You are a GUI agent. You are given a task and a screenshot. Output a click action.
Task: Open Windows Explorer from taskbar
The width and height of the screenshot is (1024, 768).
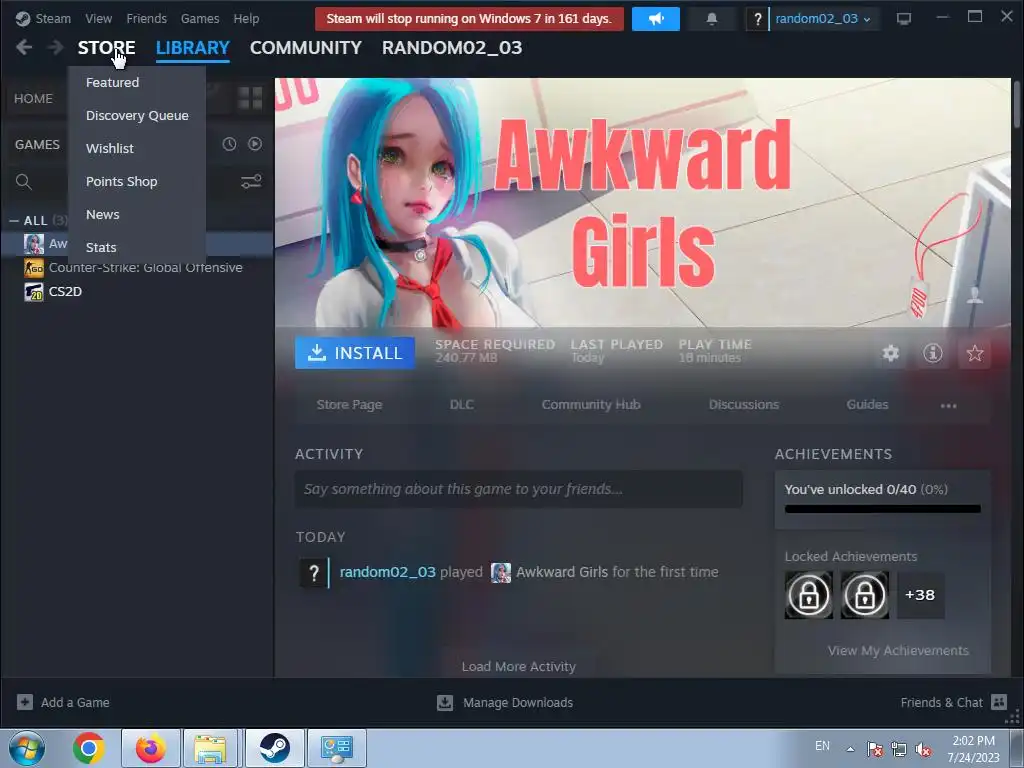coord(210,748)
